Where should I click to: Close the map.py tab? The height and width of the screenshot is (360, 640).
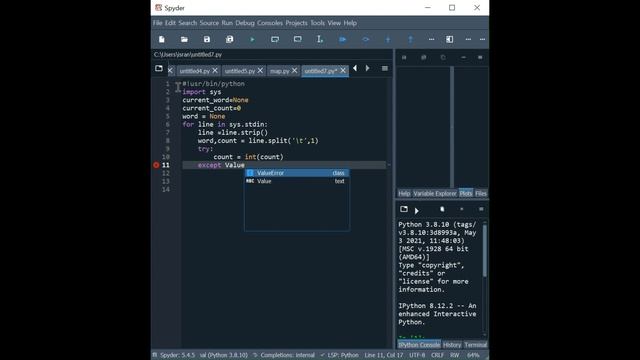tap(294, 71)
